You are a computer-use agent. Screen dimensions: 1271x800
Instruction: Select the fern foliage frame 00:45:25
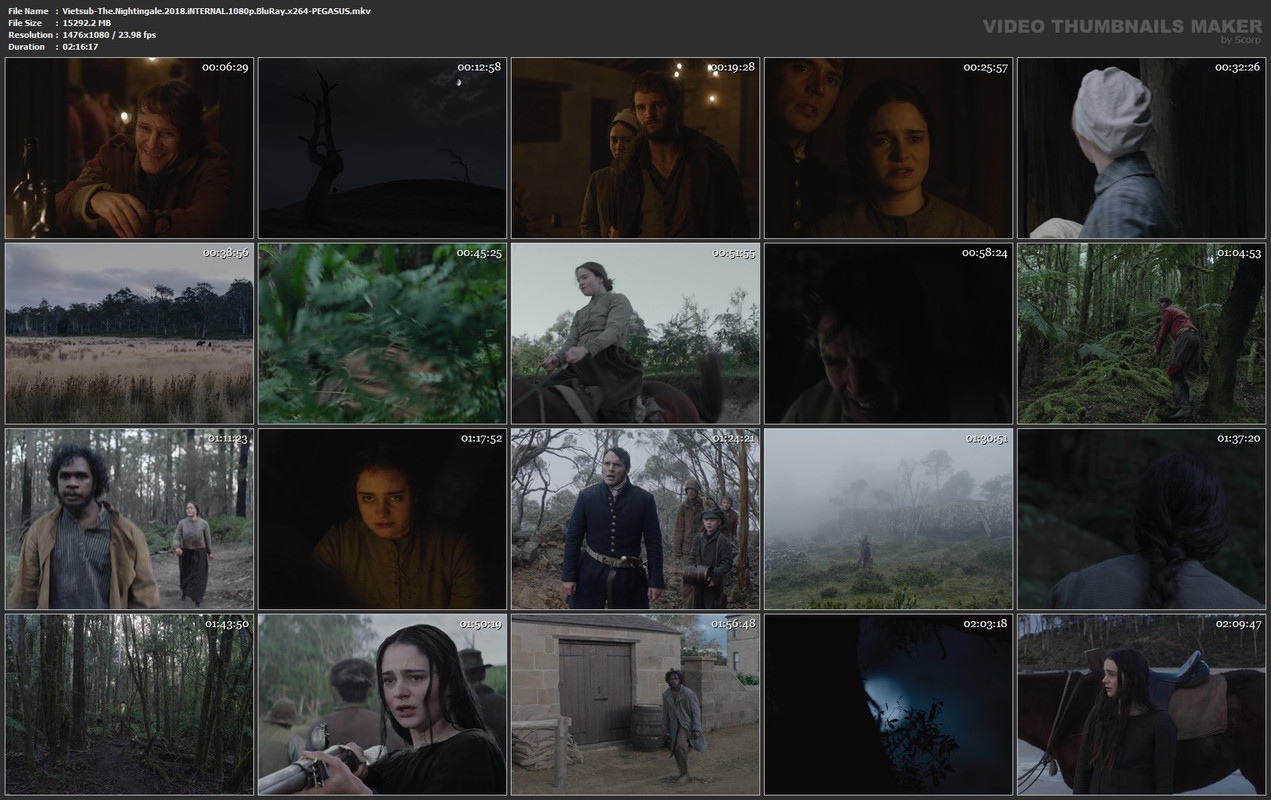382,334
